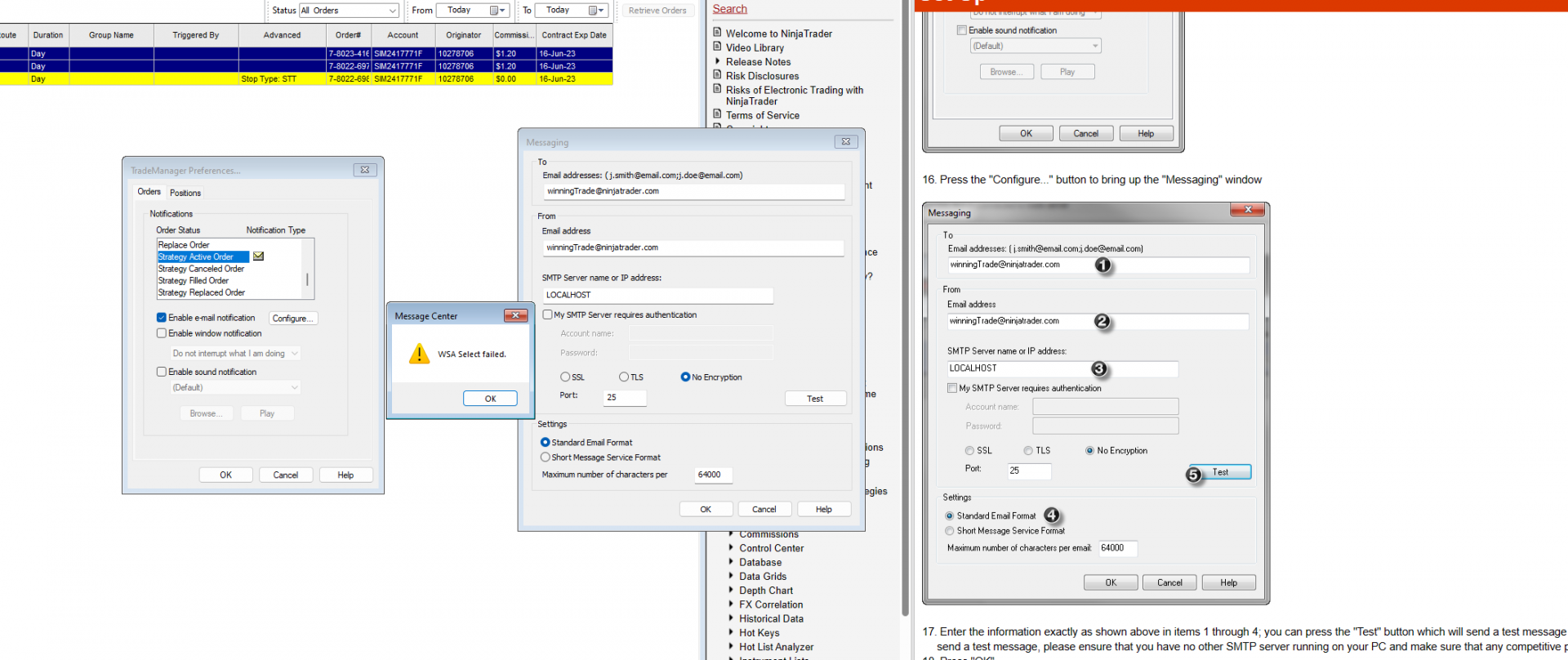Expand the Depth Chart help topic
1568x660 pixels.
(x=731, y=590)
